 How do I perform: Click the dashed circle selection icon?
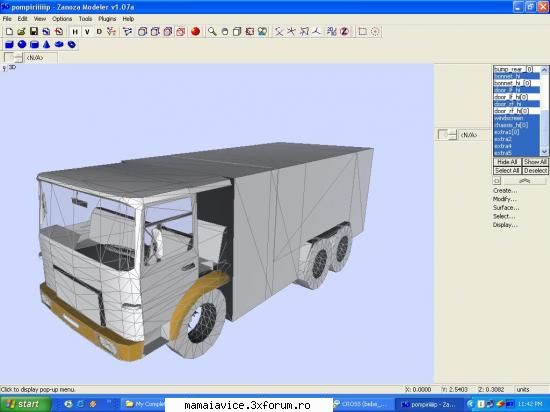click(x=375, y=32)
